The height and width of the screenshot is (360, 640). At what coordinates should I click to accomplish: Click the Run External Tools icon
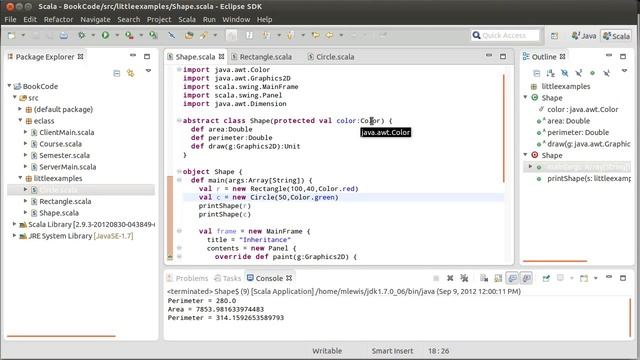(x=129, y=36)
